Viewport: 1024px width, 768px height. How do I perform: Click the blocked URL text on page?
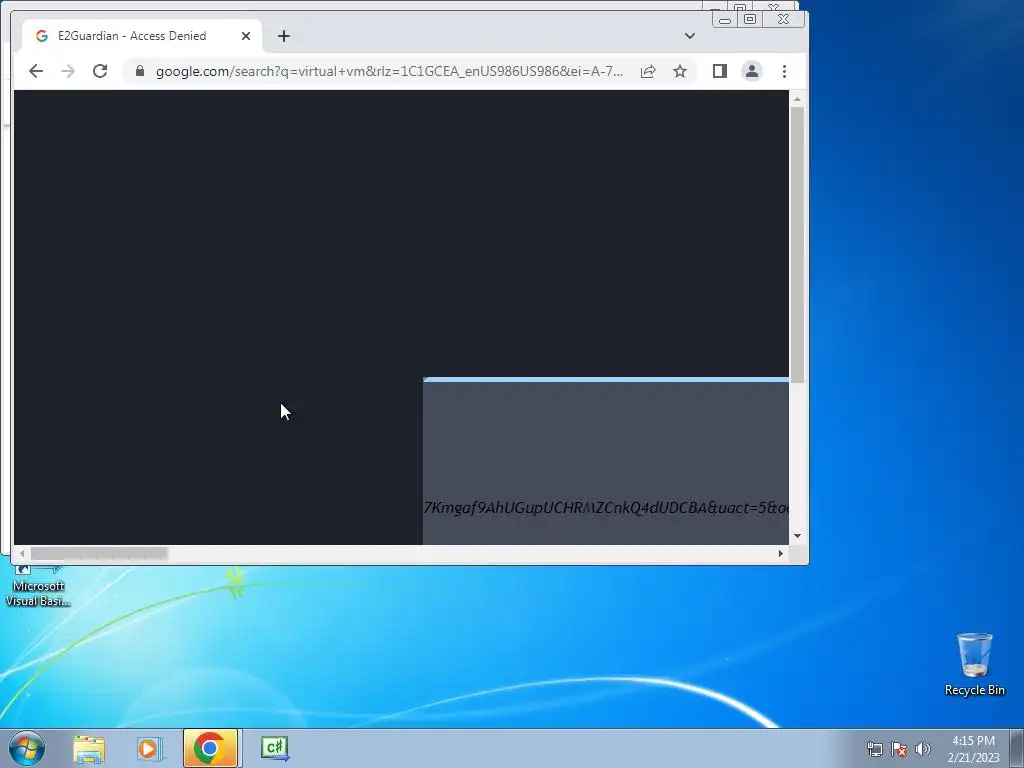(x=606, y=508)
